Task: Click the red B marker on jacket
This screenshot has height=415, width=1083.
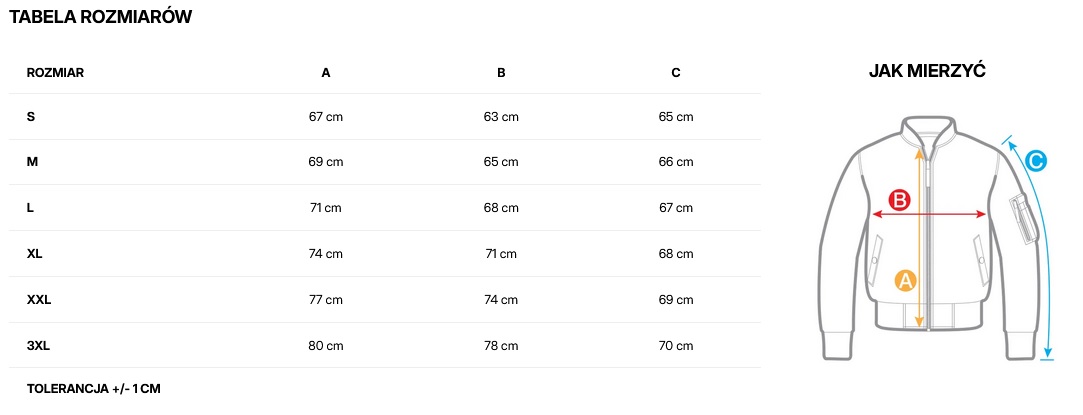Action: coord(899,200)
